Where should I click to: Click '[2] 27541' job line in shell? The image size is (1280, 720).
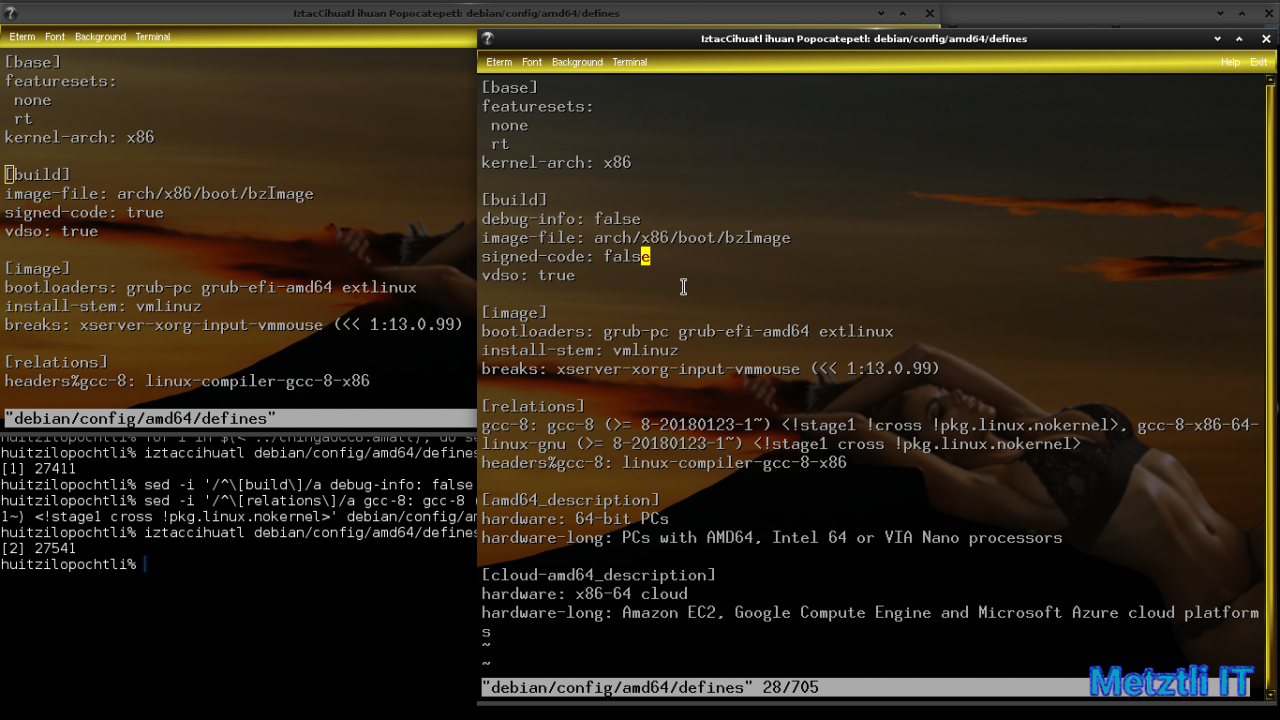pos(38,549)
